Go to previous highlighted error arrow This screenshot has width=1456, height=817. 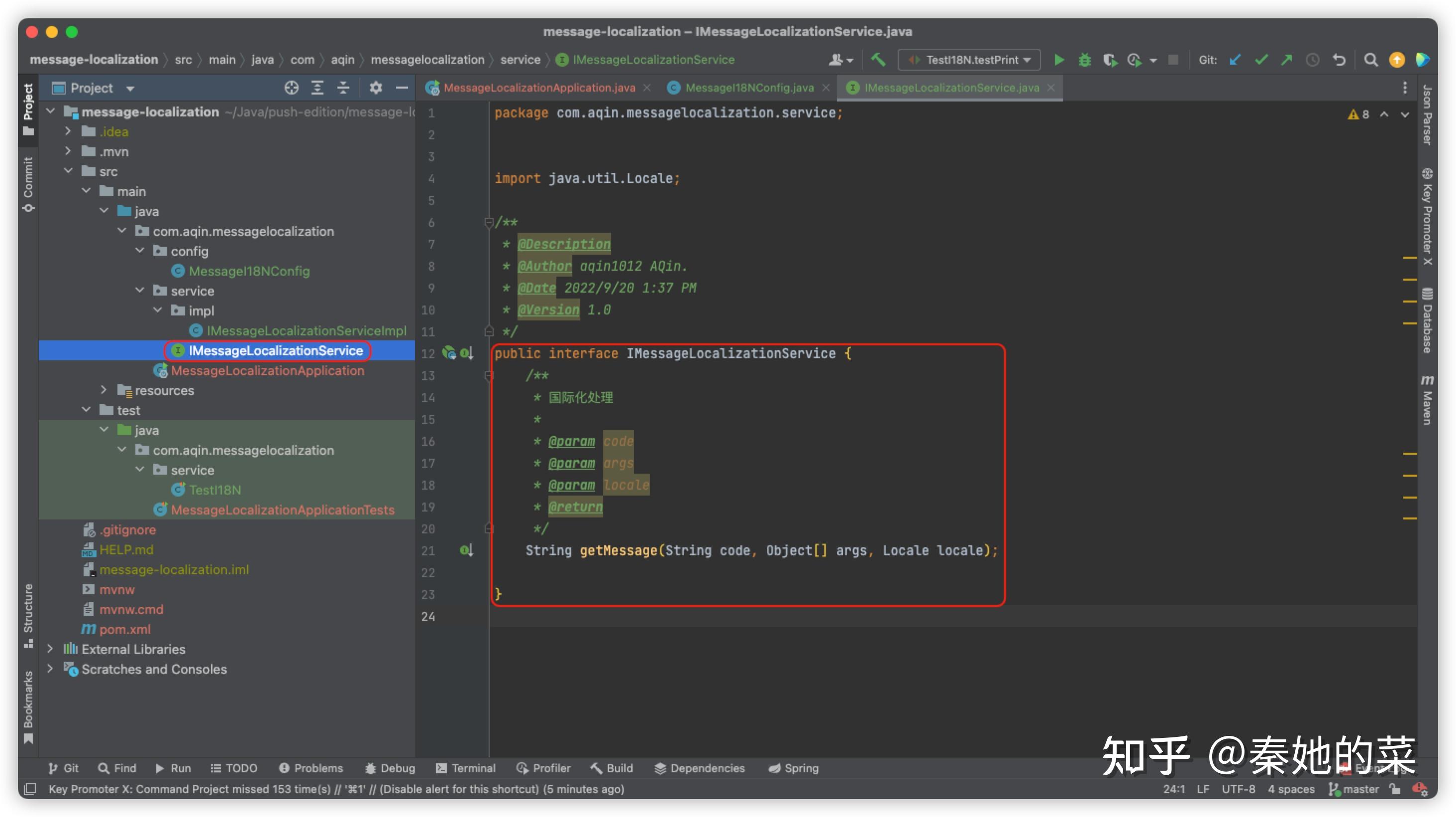[1384, 114]
